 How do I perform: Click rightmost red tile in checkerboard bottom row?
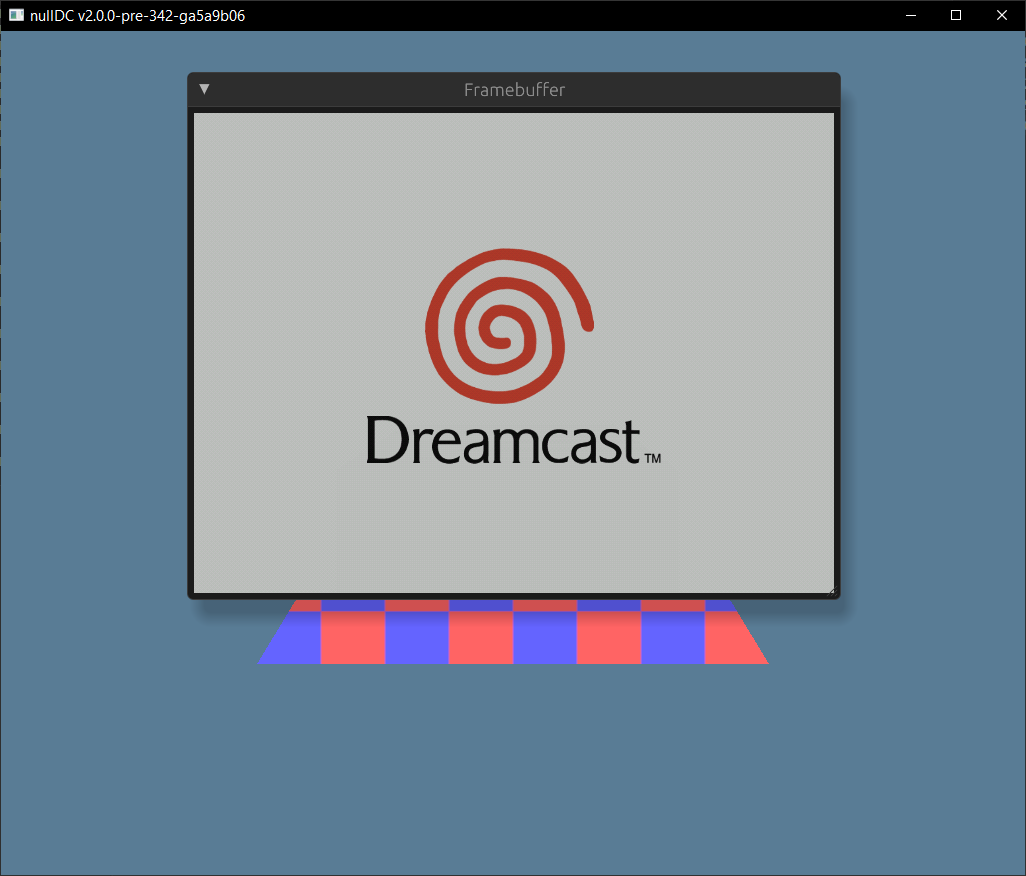(x=731, y=638)
